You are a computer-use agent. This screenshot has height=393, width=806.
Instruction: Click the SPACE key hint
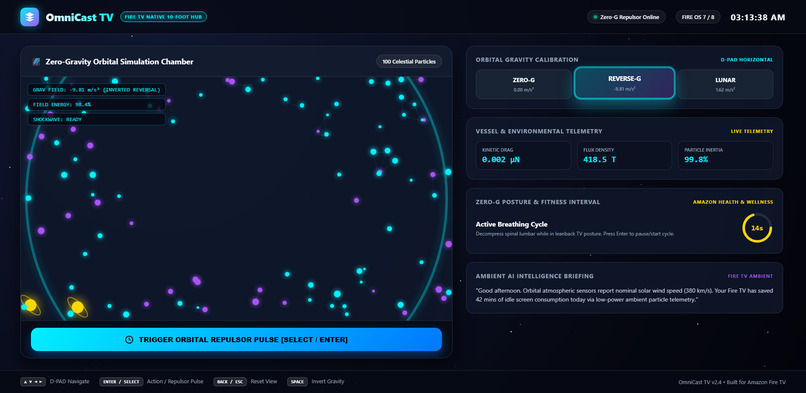[x=298, y=382]
